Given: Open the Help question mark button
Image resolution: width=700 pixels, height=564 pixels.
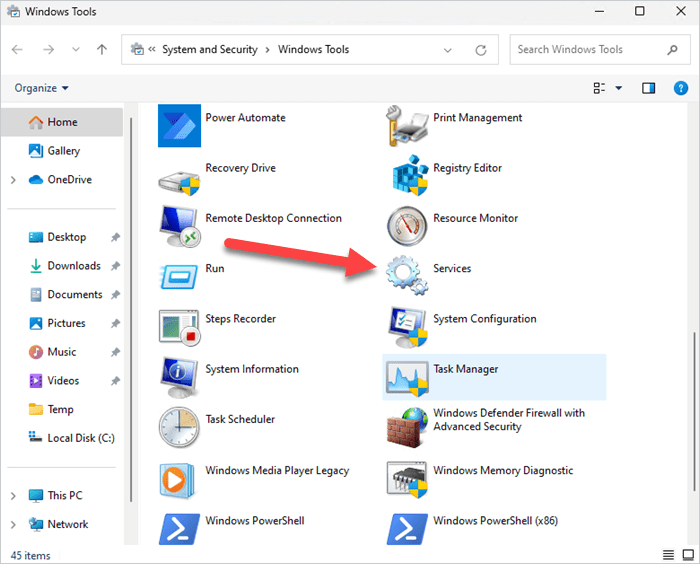Looking at the screenshot, I should (x=681, y=88).
